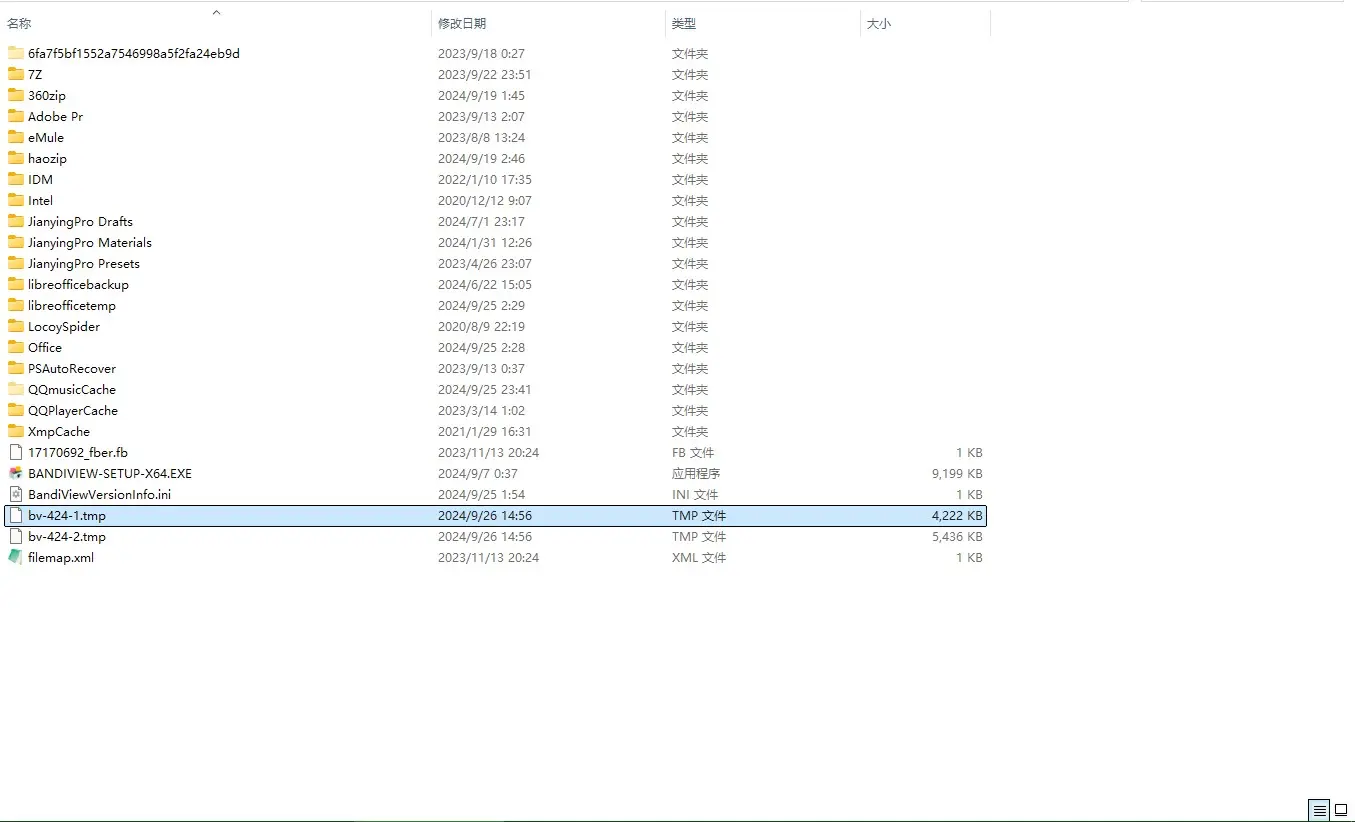Click date 2021/1/29 16:31 of XmpCache
Viewport: 1355px width, 822px height.
coord(485,432)
